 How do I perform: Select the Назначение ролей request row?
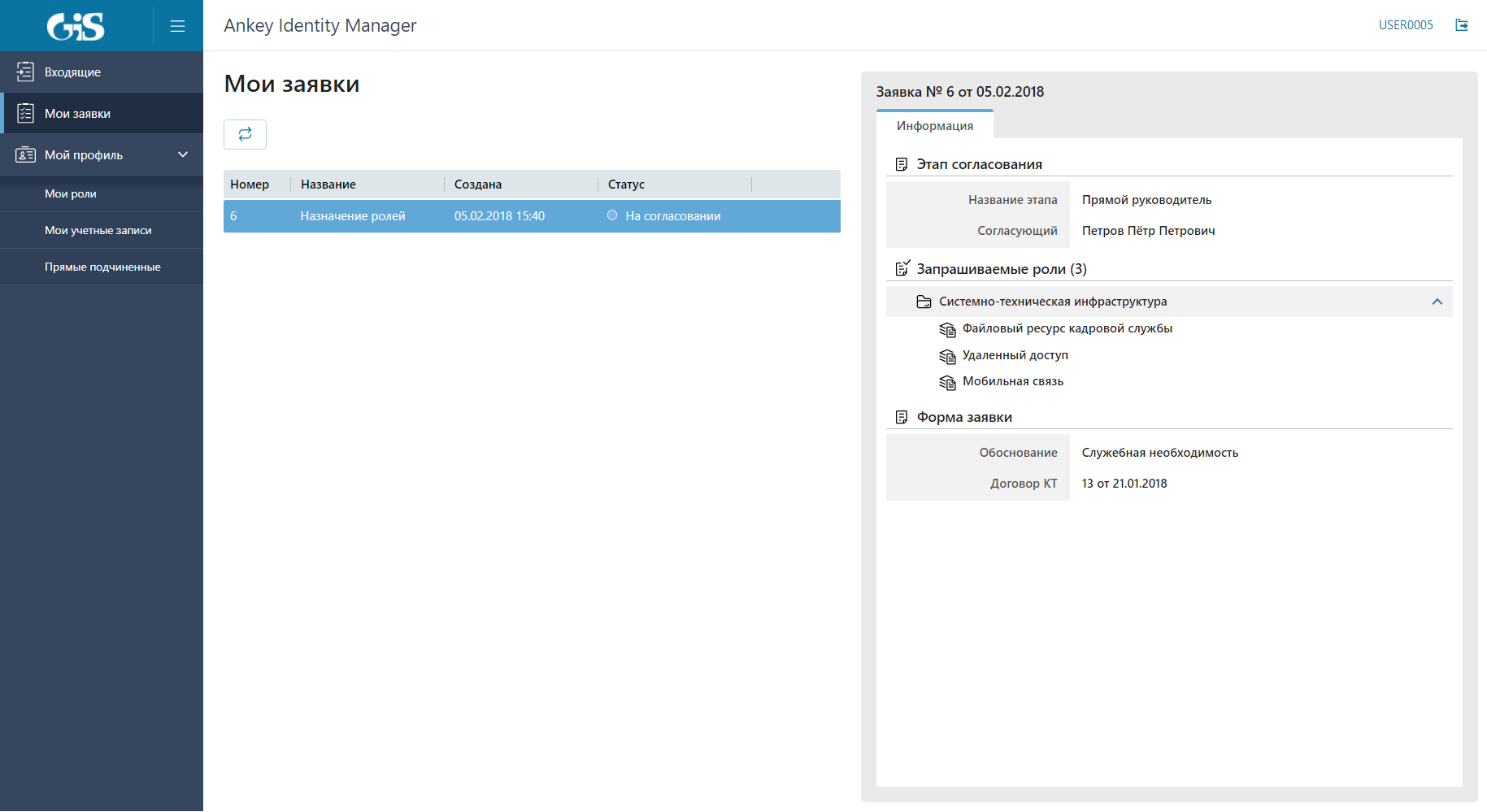pyautogui.click(x=353, y=216)
